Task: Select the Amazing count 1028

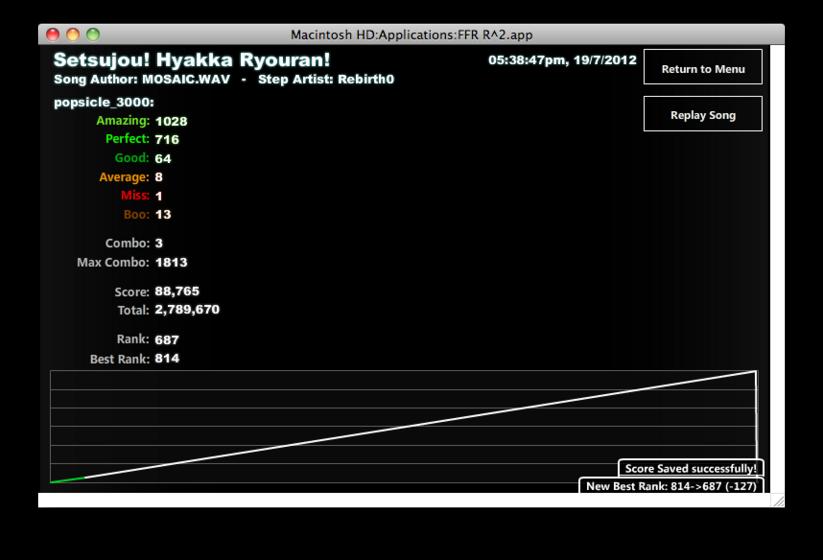Action: pos(171,121)
